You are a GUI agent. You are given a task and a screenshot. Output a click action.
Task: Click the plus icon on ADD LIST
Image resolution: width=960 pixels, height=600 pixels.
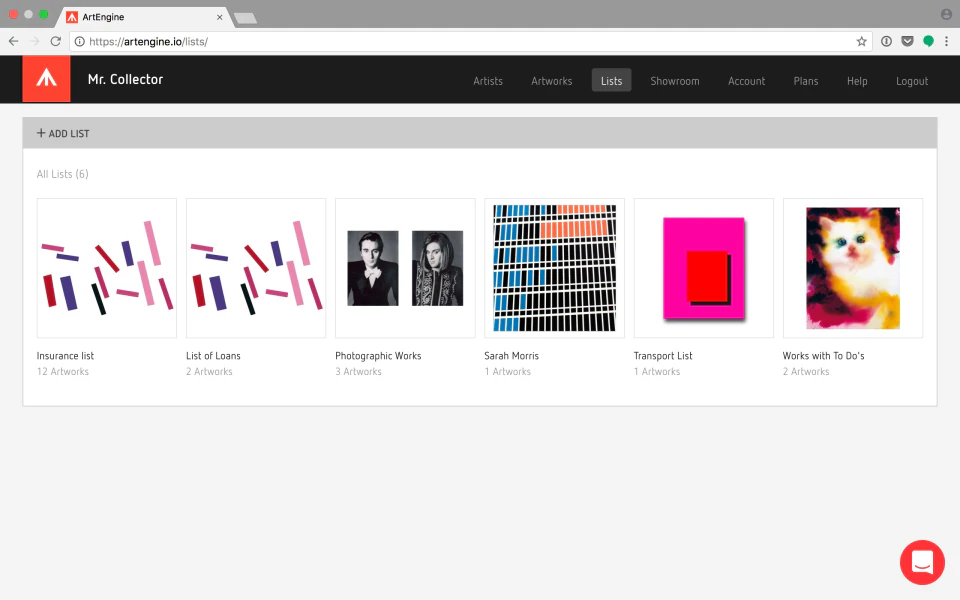point(42,132)
